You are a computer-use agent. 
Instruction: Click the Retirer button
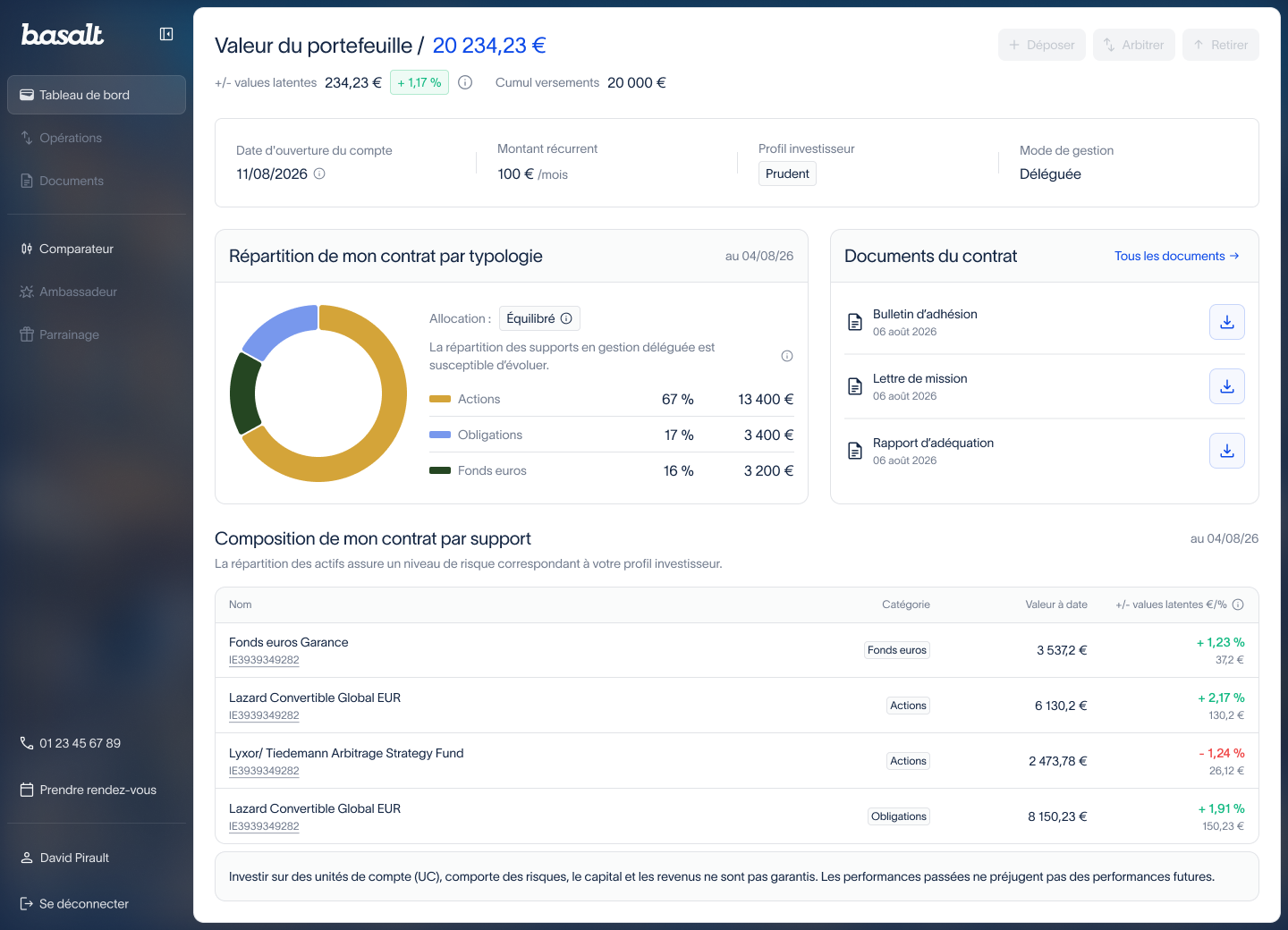point(1221,45)
